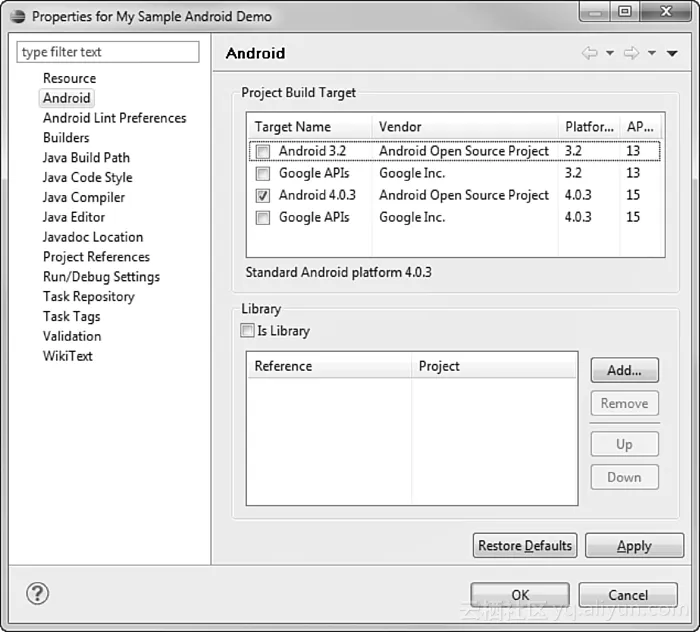This screenshot has width=700, height=632.
Task: Click the forward navigation arrow icon
Action: click(x=631, y=53)
